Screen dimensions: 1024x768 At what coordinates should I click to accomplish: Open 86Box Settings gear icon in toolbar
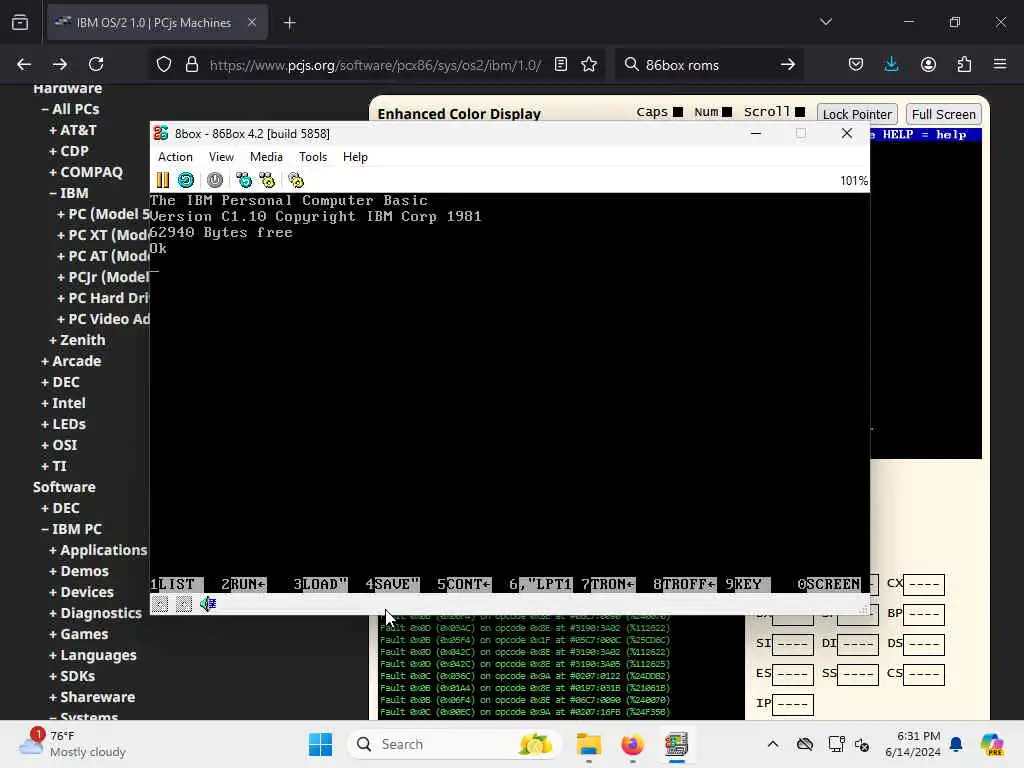click(296, 180)
